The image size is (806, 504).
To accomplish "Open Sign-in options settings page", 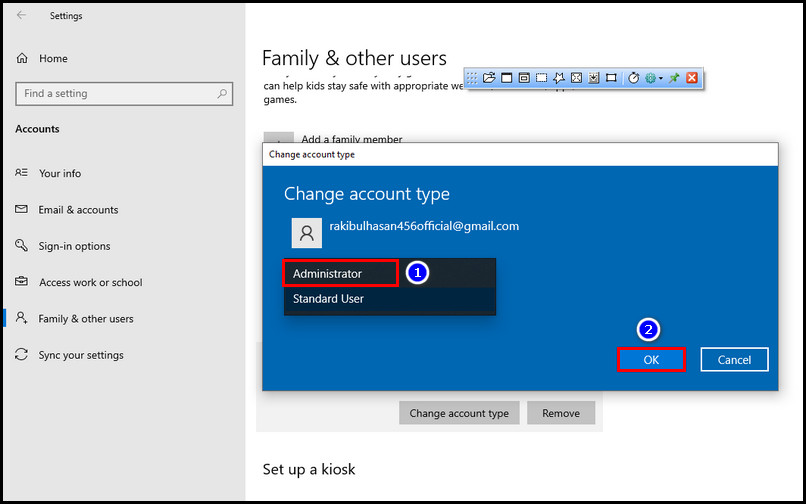I will pyautogui.click(x=74, y=246).
